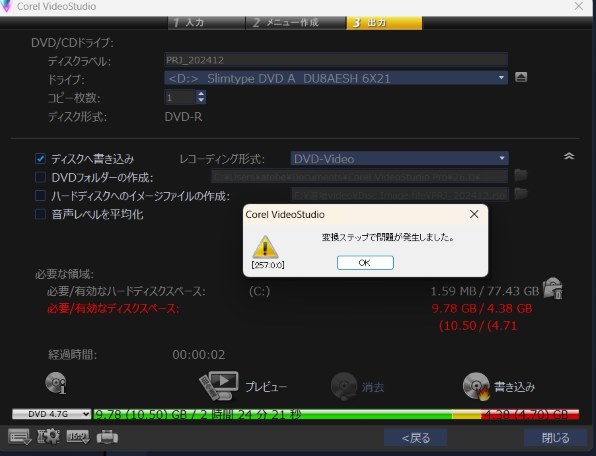Click the erase disc icon
Viewport: 596px width, 456px height.
pos(344,386)
